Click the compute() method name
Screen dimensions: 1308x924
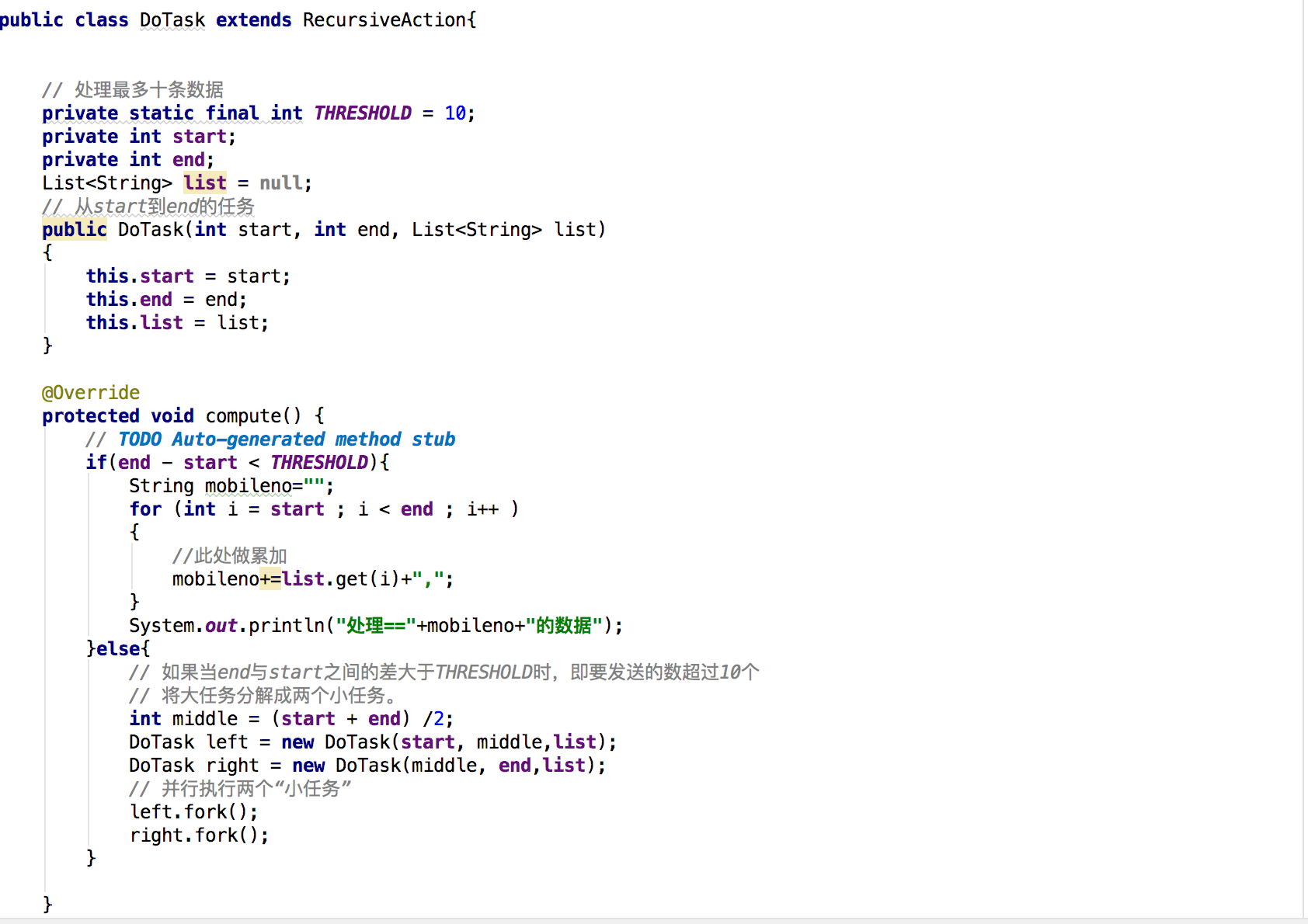(243, 416)
